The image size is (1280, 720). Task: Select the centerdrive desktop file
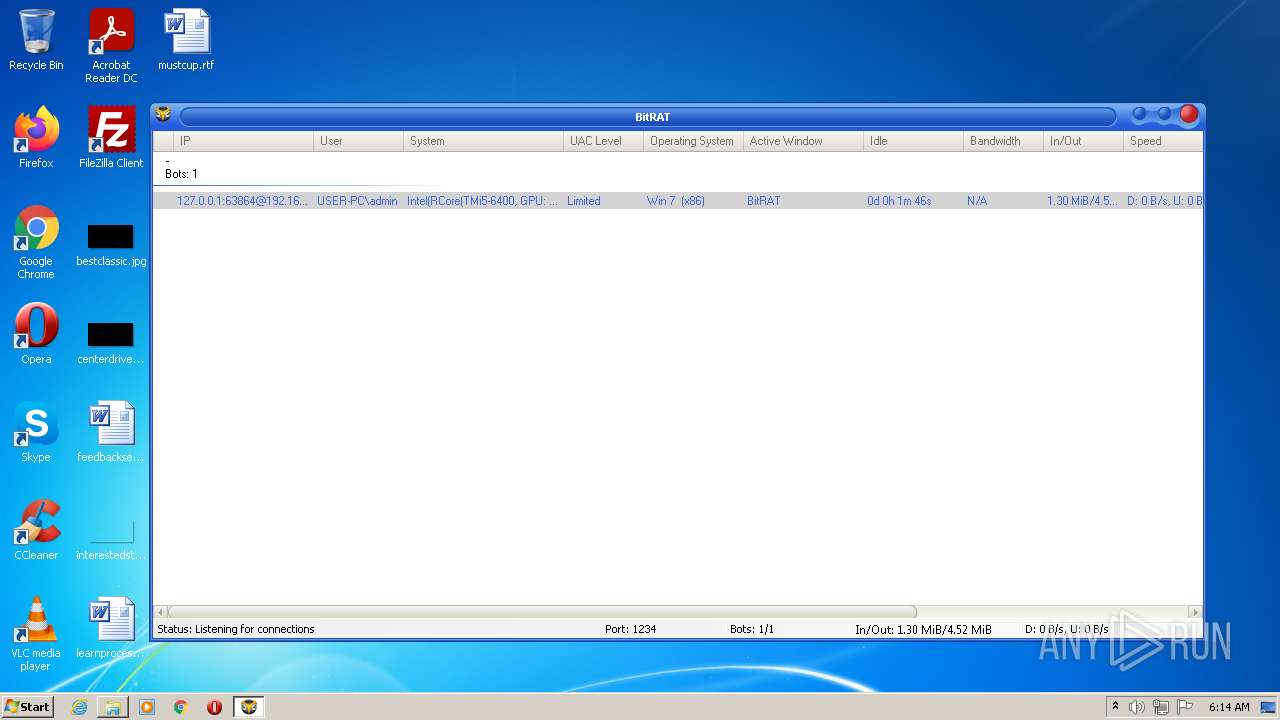tap(111, 343)
